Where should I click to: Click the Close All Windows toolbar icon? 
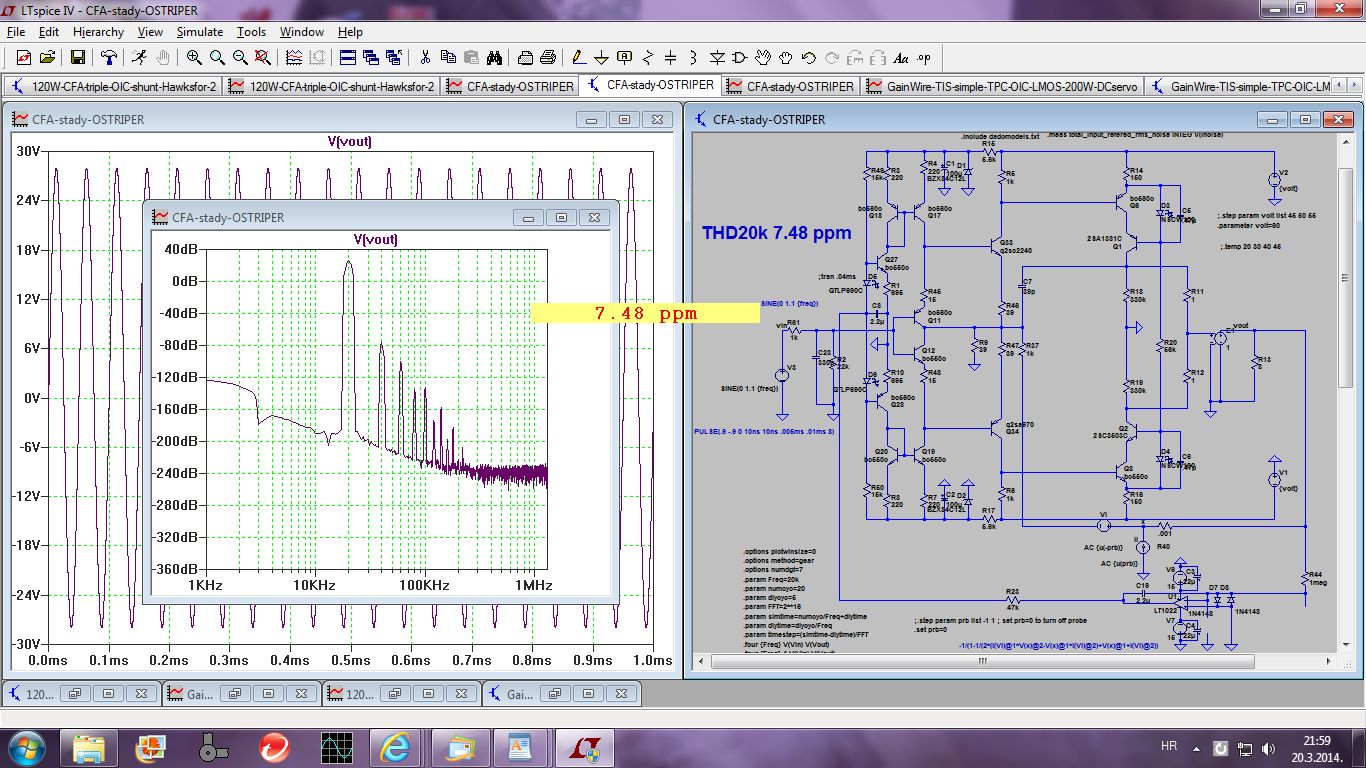394,58
